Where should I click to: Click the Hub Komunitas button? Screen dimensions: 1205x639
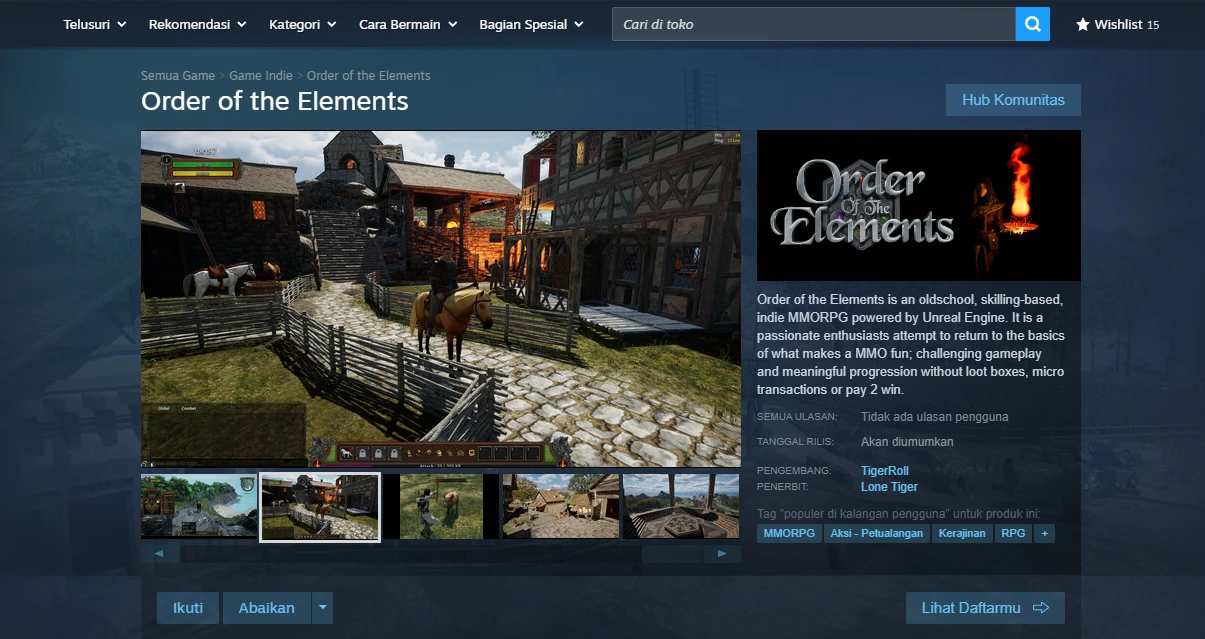click(x=1012, y=100)
